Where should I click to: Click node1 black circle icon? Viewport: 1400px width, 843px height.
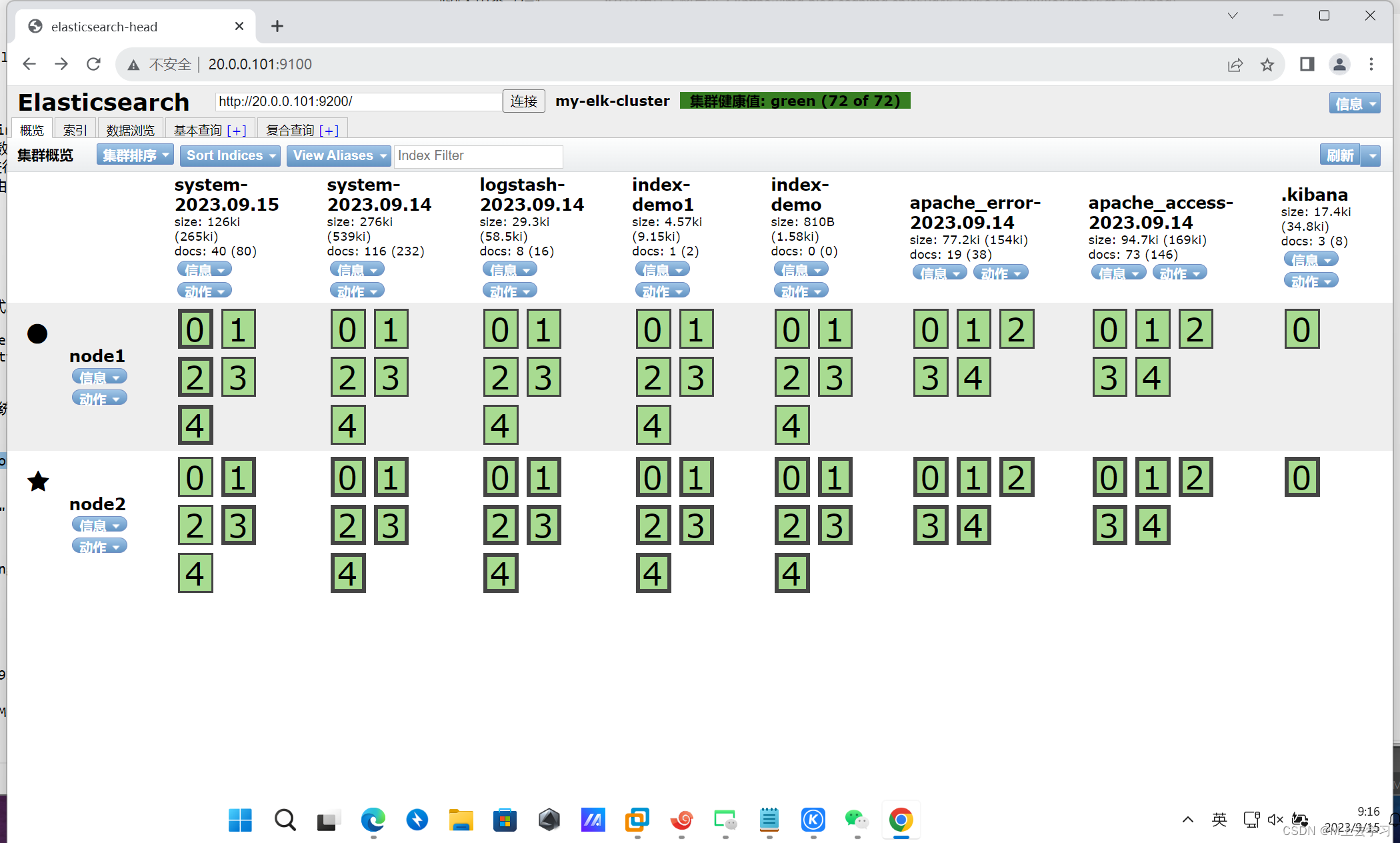37,333
